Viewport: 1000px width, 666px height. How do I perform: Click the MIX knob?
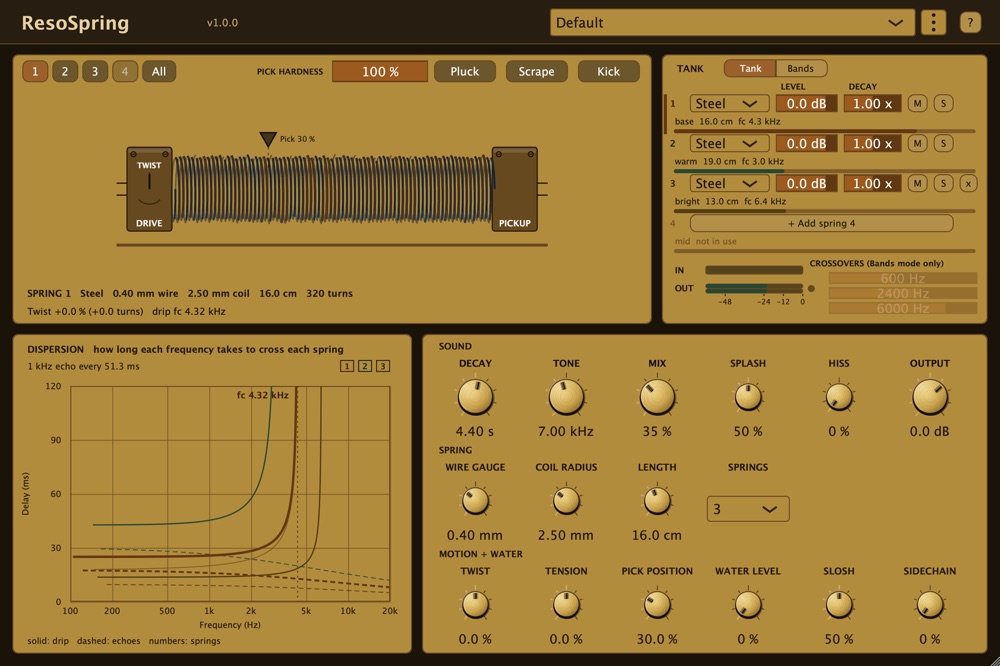point(657,397)
